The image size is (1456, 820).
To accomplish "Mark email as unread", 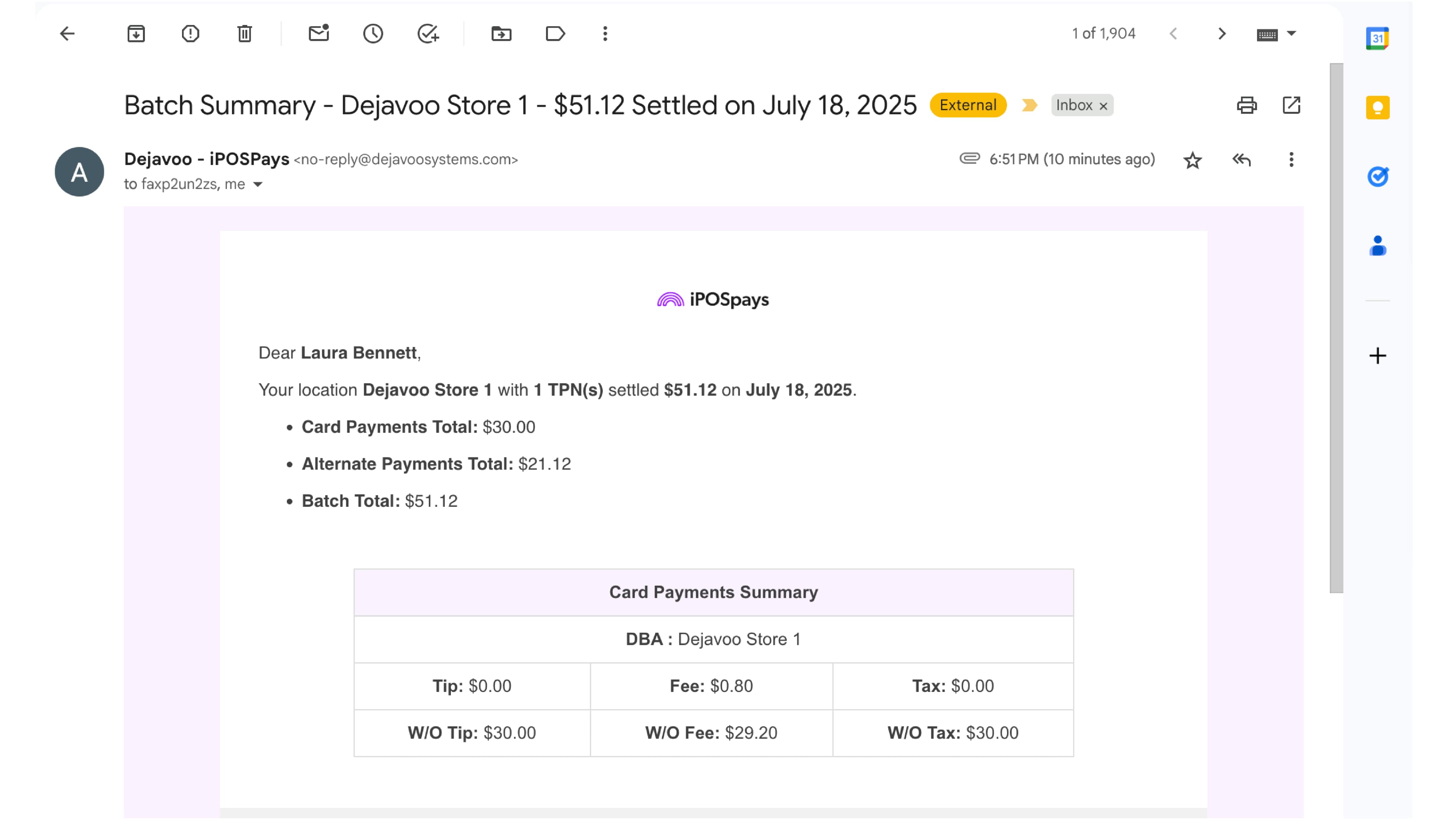I will pyautogui.click(x=319, y=34).
